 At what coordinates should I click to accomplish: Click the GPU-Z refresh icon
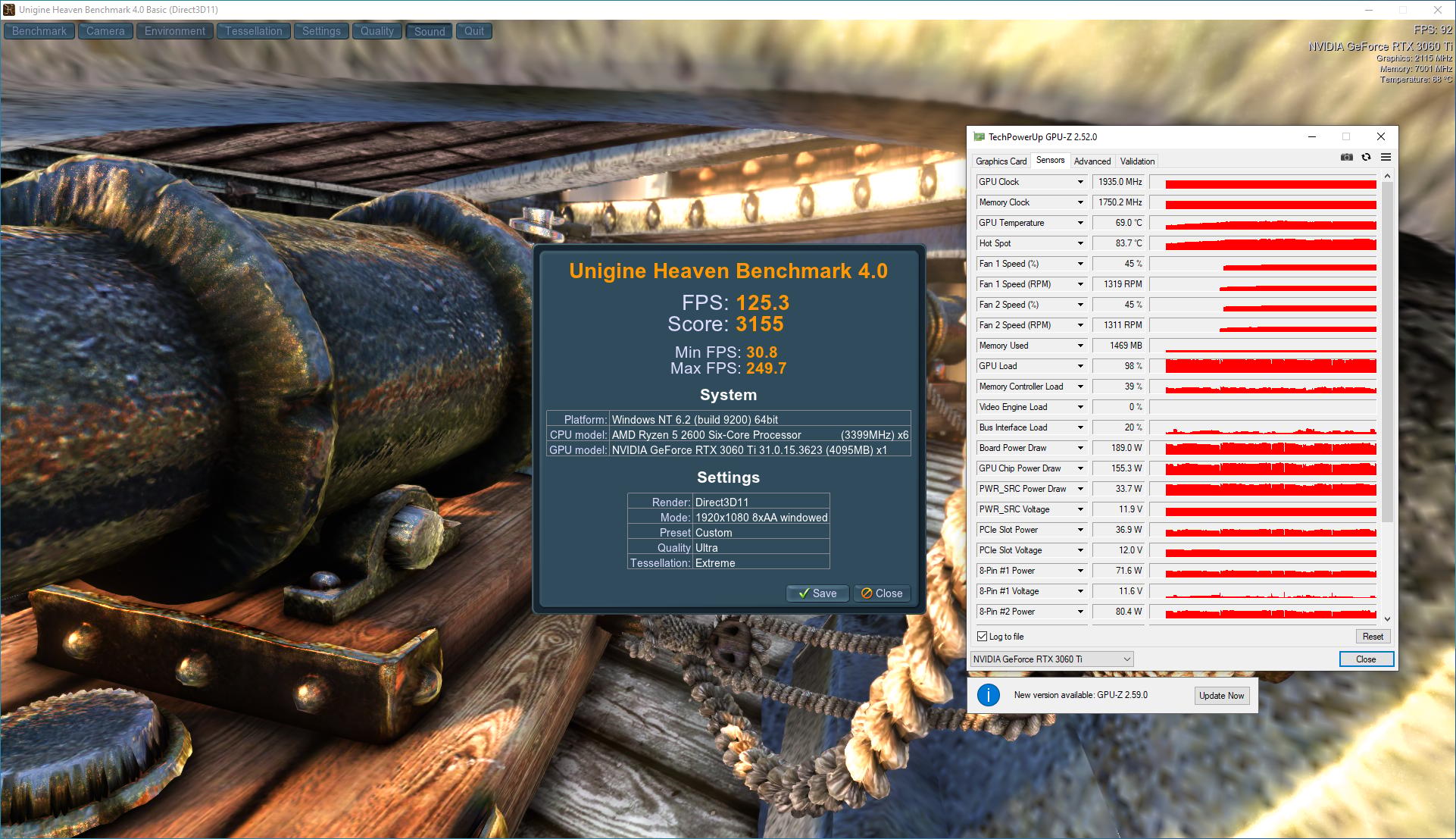[x=1366, y=157]
